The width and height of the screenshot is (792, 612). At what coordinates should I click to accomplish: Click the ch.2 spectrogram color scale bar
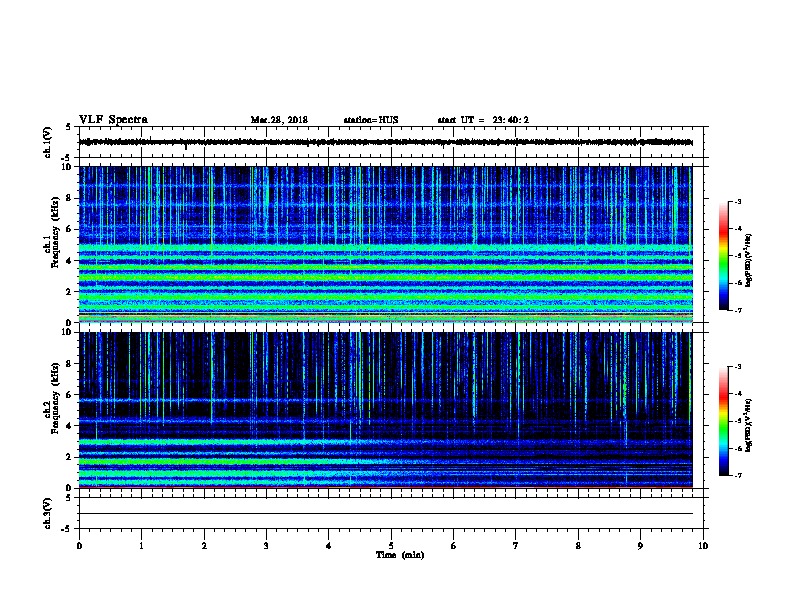click(723, 421)
